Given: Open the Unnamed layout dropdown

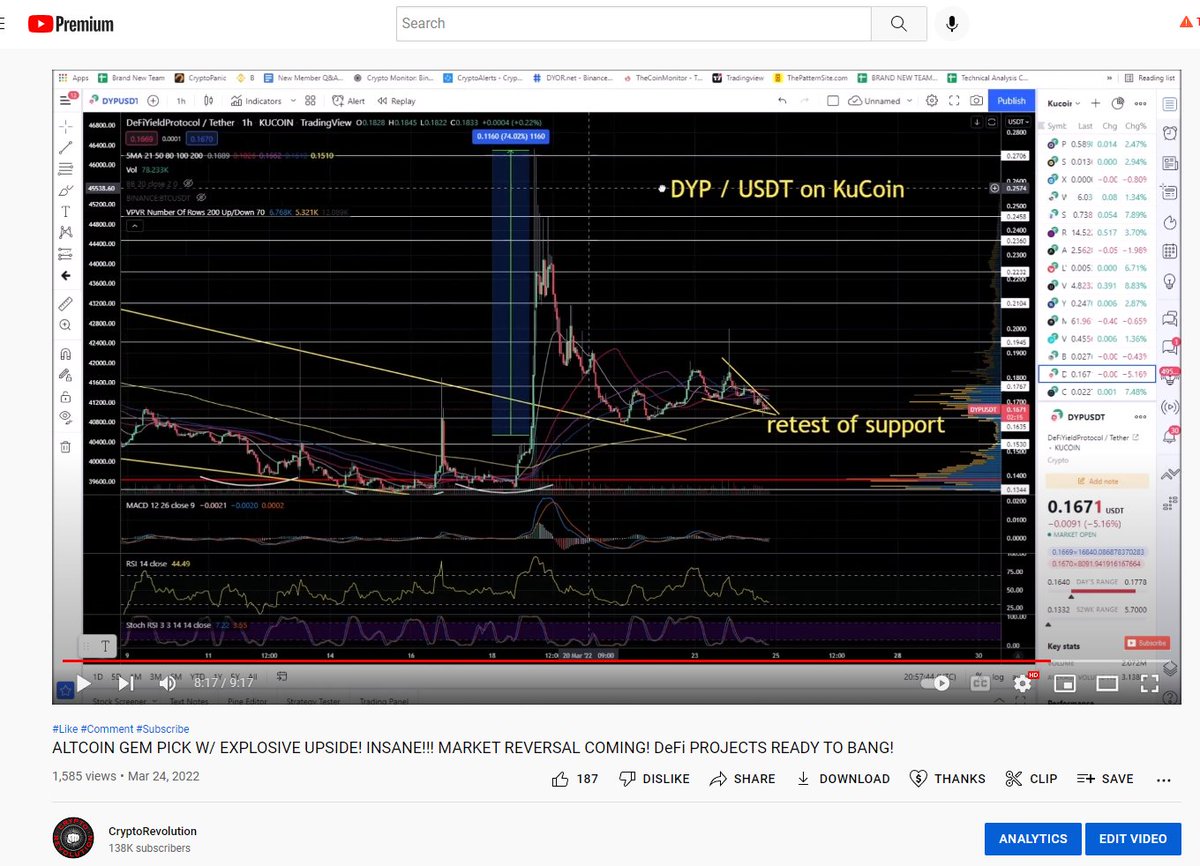Looking at the screenshot, I should (x=881, y=101).
